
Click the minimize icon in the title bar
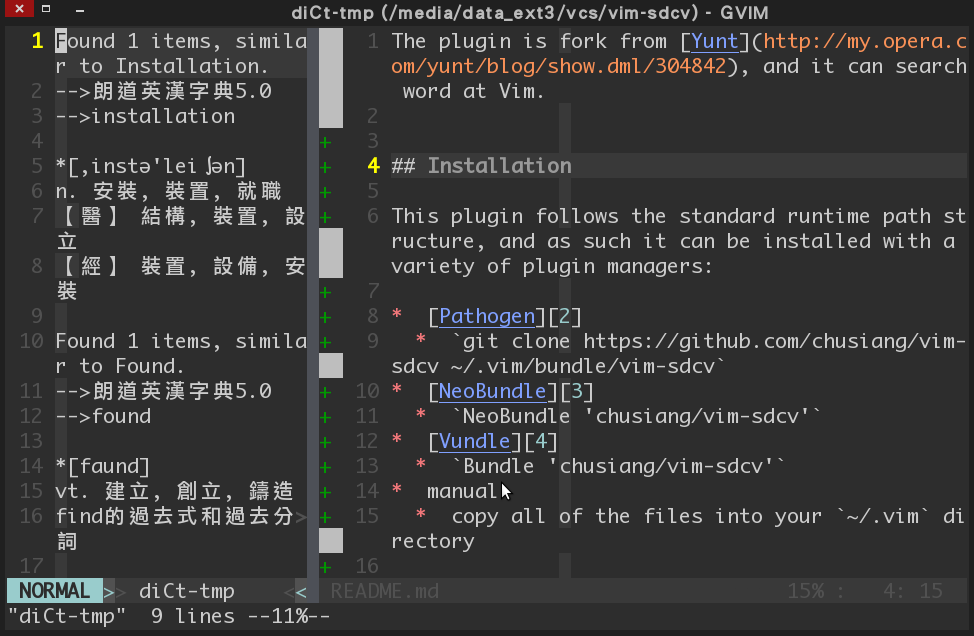tap(80, 9)
